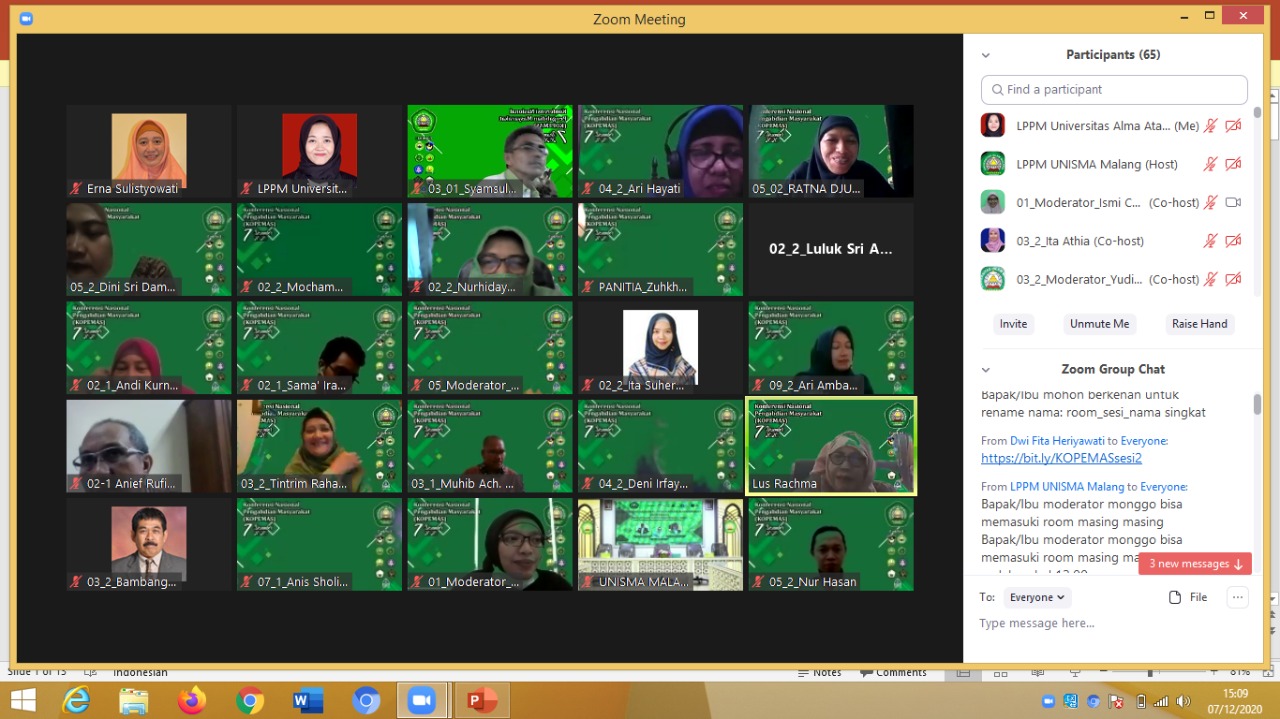
Task: Open the bit.ly/KOPEMASsesi2 chat link
Action: coord(1061,458)
